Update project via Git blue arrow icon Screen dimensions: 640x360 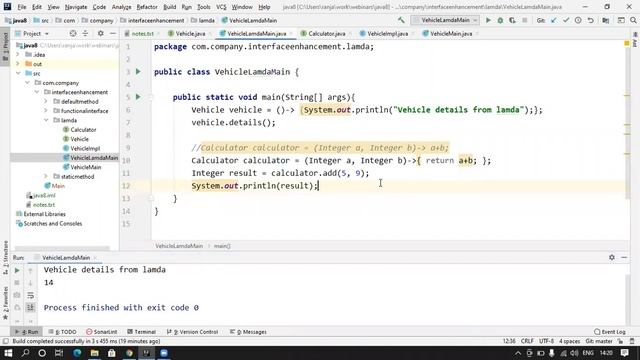[x=553, y=20]
